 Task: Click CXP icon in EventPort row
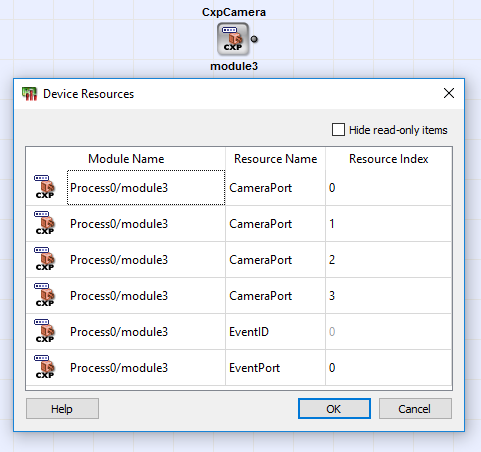pyautogui.click(x=44, y=367)
